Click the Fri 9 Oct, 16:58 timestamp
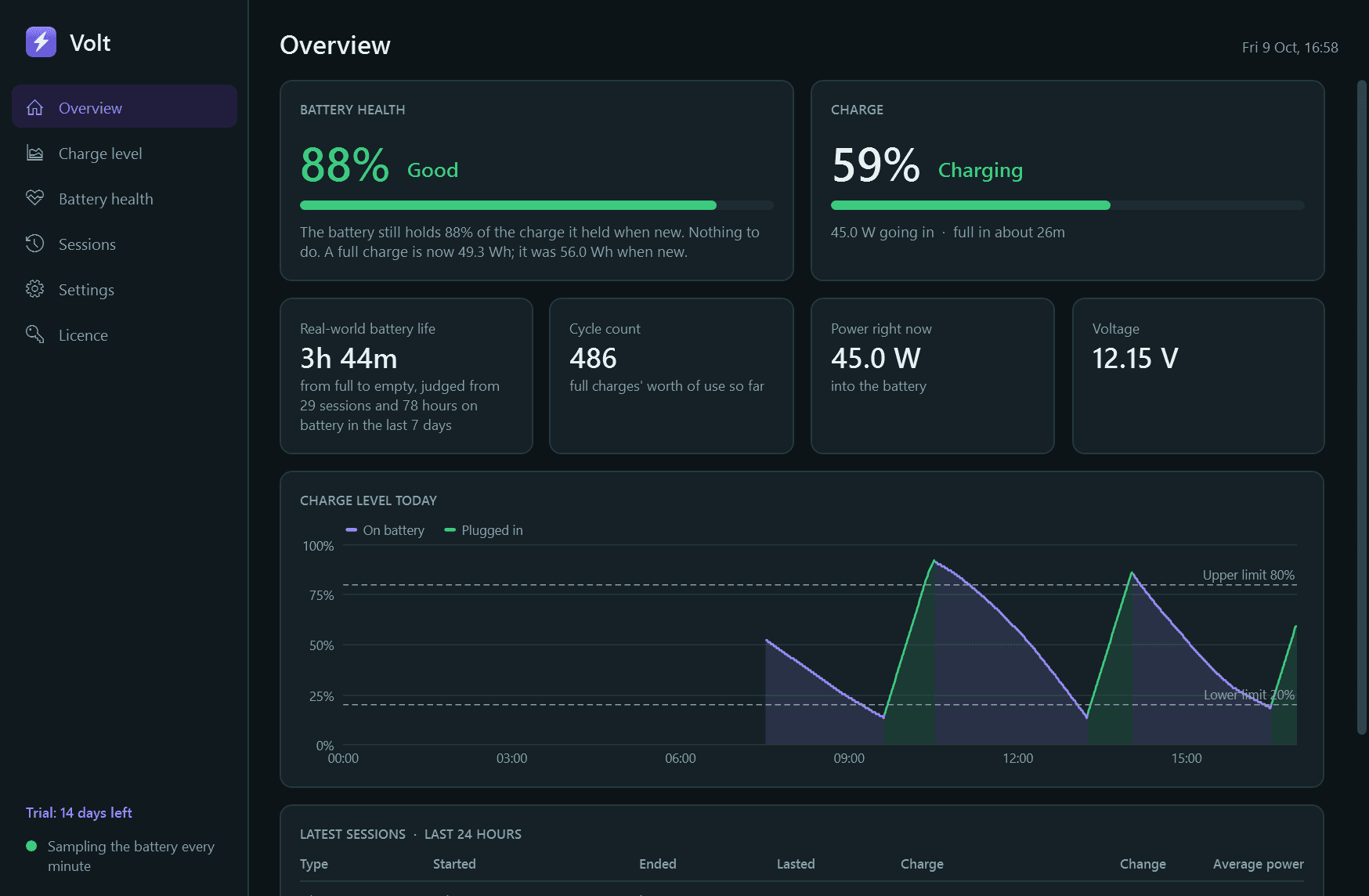 1290,47
